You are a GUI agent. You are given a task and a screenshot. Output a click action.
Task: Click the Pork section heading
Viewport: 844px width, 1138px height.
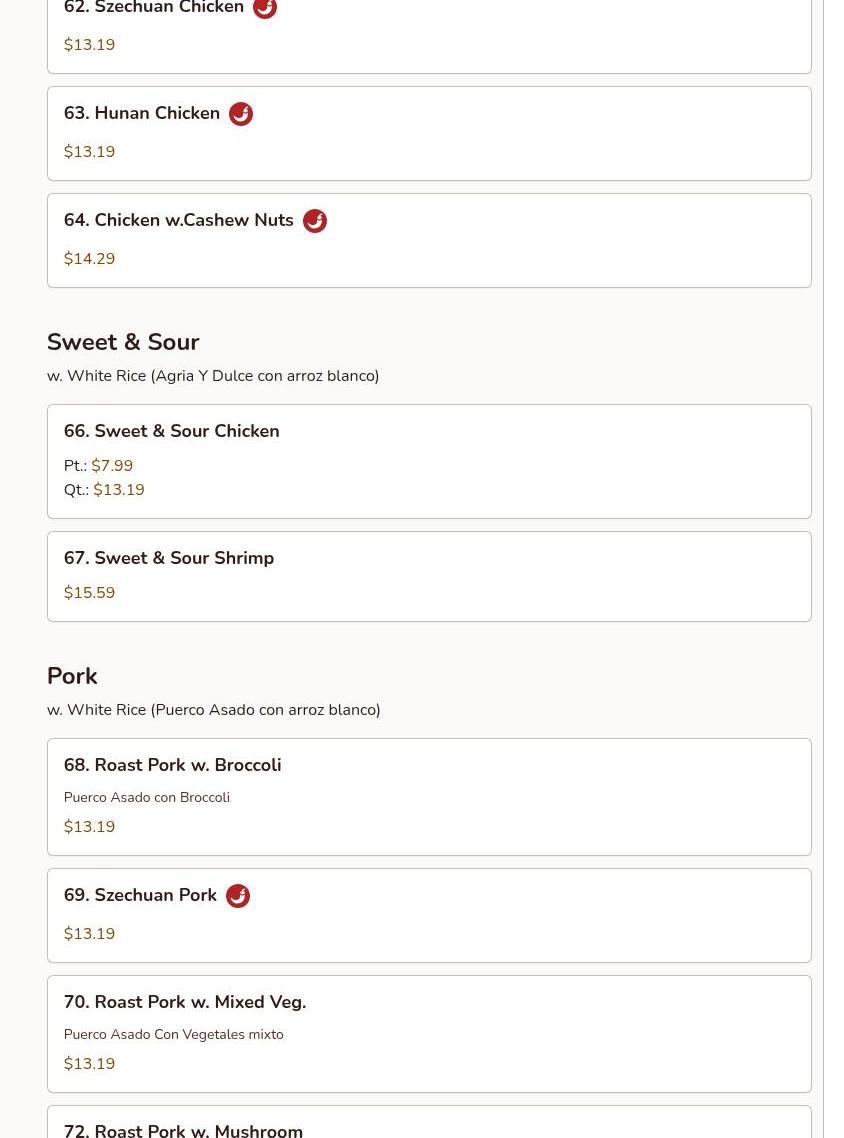[72, 676]
